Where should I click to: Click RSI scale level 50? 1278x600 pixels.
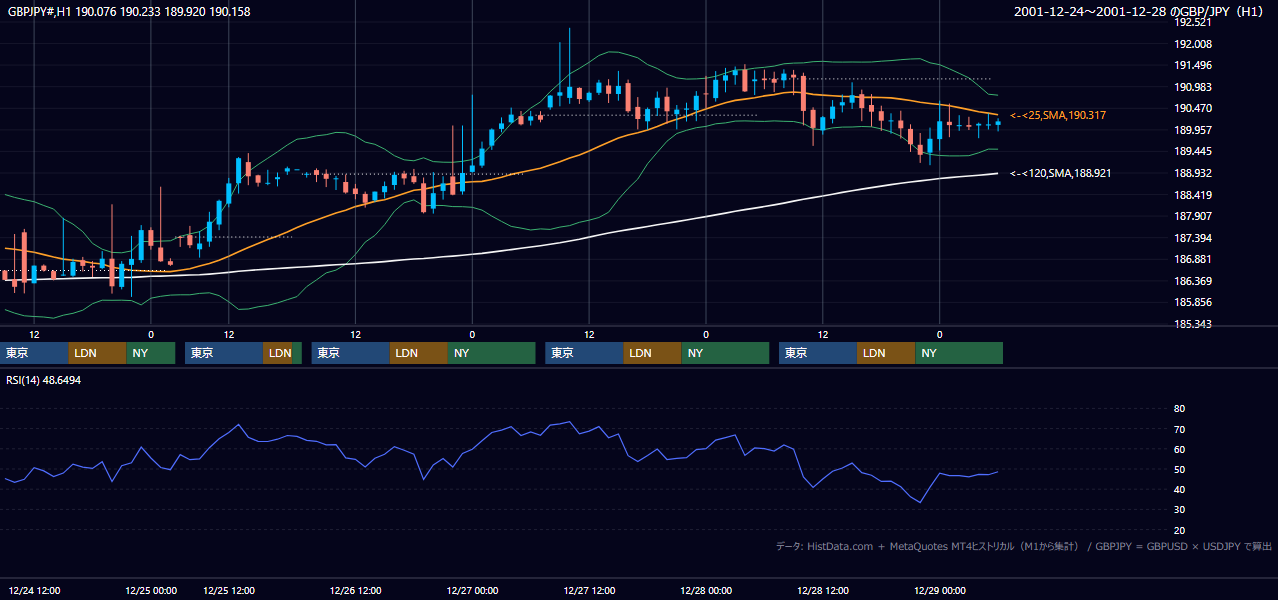point(1180,470)
